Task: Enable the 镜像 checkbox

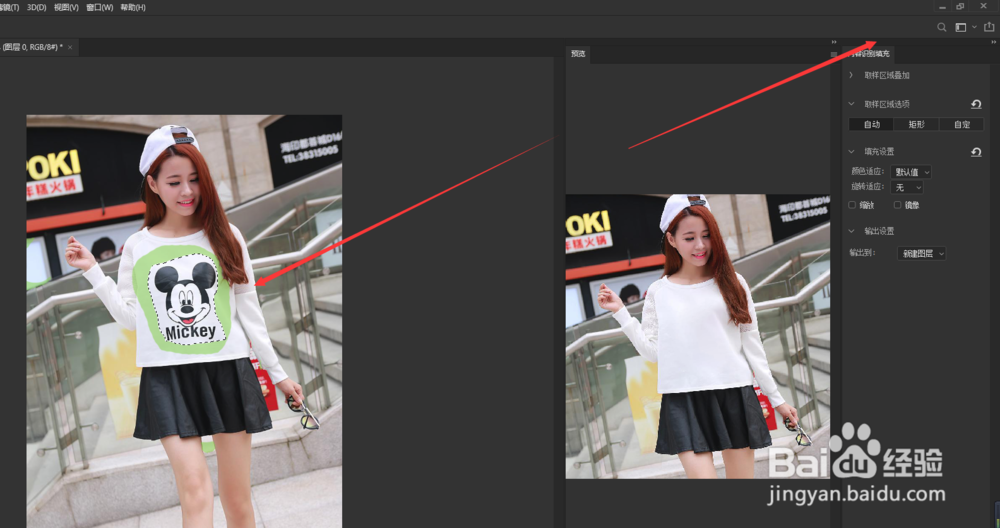Action: (x=897, y=205)
